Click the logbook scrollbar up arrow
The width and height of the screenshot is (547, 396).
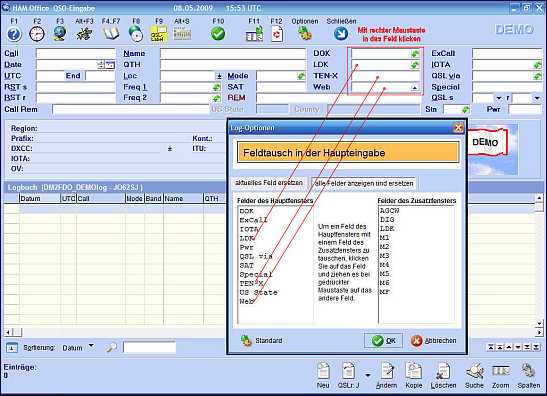coord(539,198)
